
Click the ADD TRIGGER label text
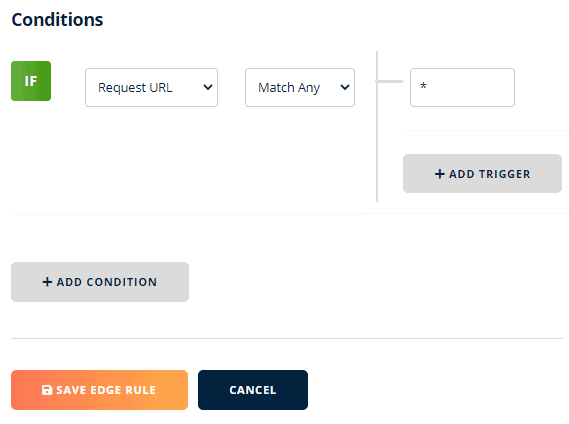click(x=490, y=174)
